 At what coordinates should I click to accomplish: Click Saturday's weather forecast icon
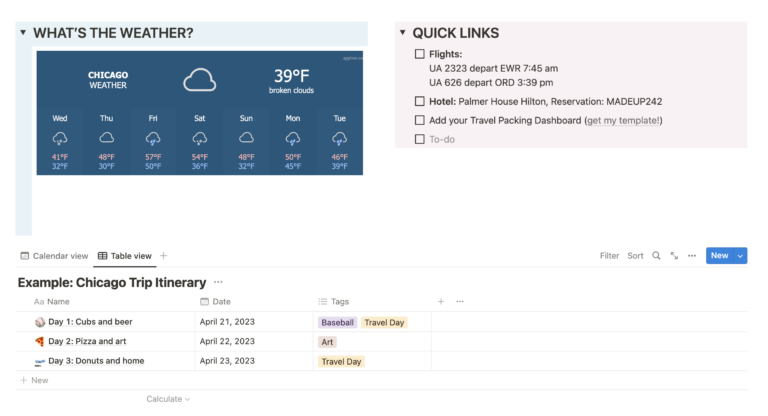click(199, 139)
